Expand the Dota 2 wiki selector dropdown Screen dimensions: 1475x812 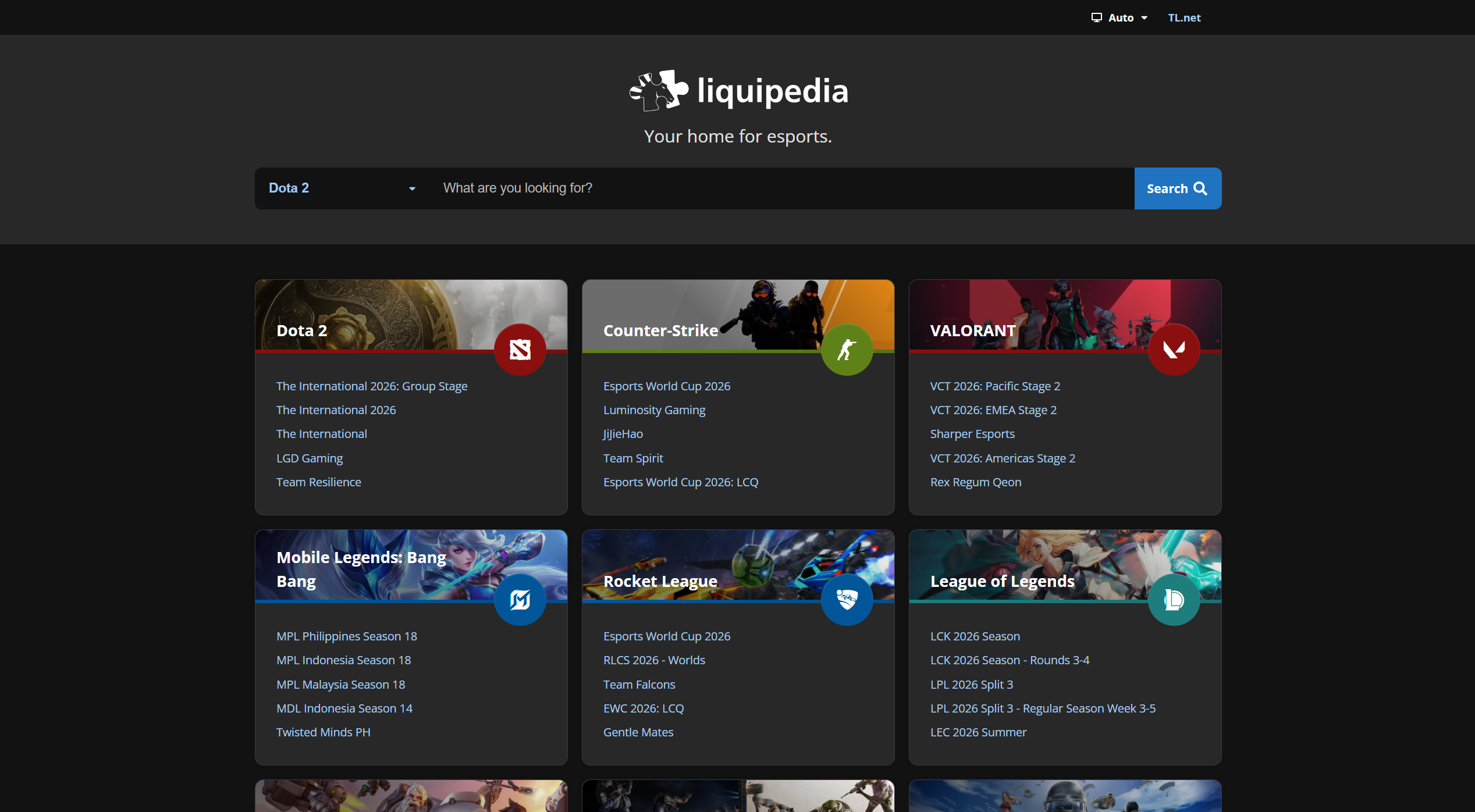pyautogui.click(x=342, y=188)
